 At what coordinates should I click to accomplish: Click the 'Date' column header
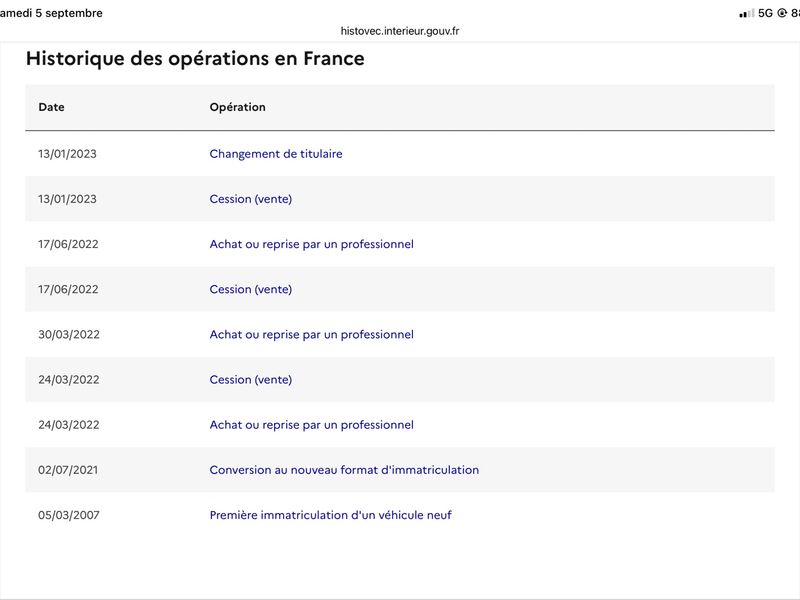pyautogui.click(x=52, y=107)
